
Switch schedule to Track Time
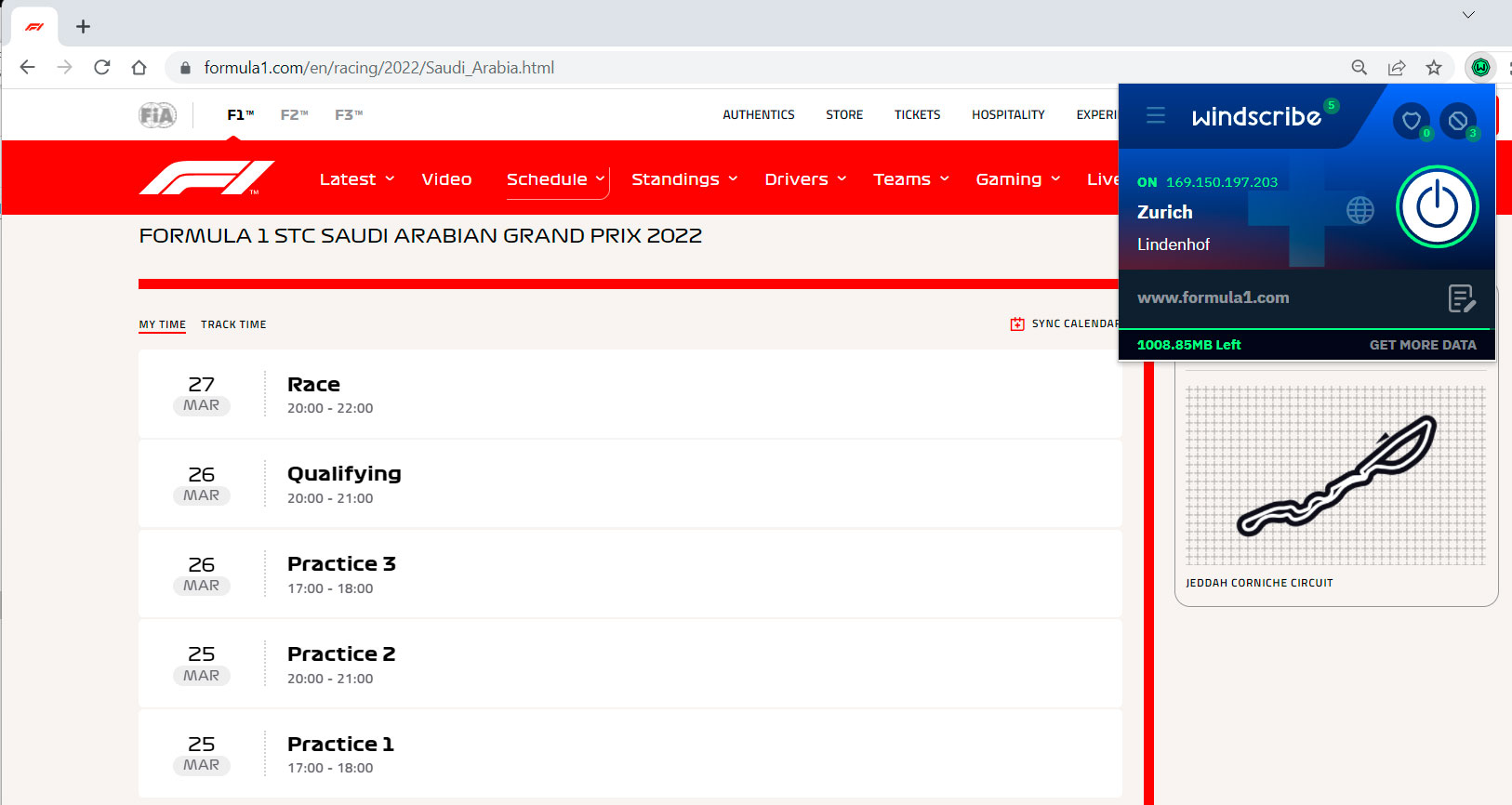pos(233,324)
